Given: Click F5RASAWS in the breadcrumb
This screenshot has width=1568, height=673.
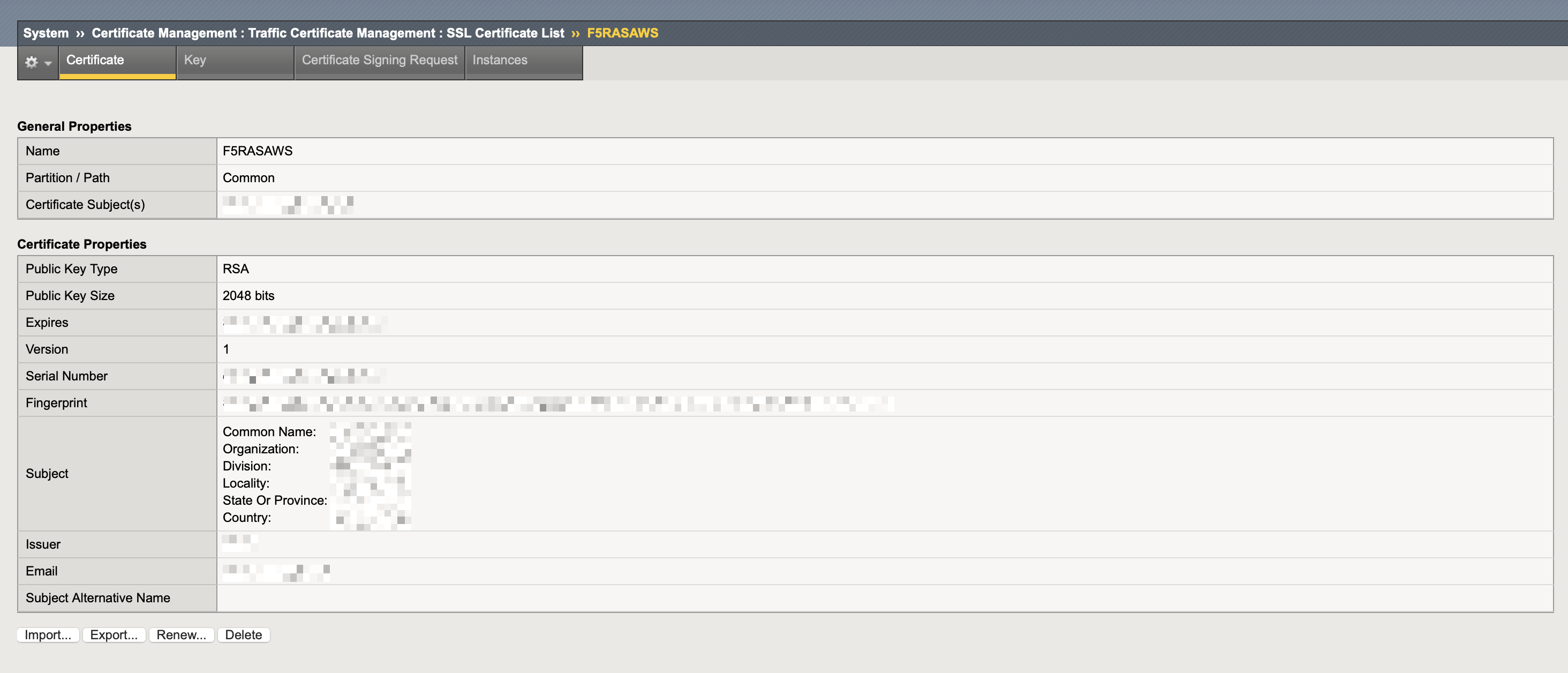Looking at the screenshot, I should (622, 33).
